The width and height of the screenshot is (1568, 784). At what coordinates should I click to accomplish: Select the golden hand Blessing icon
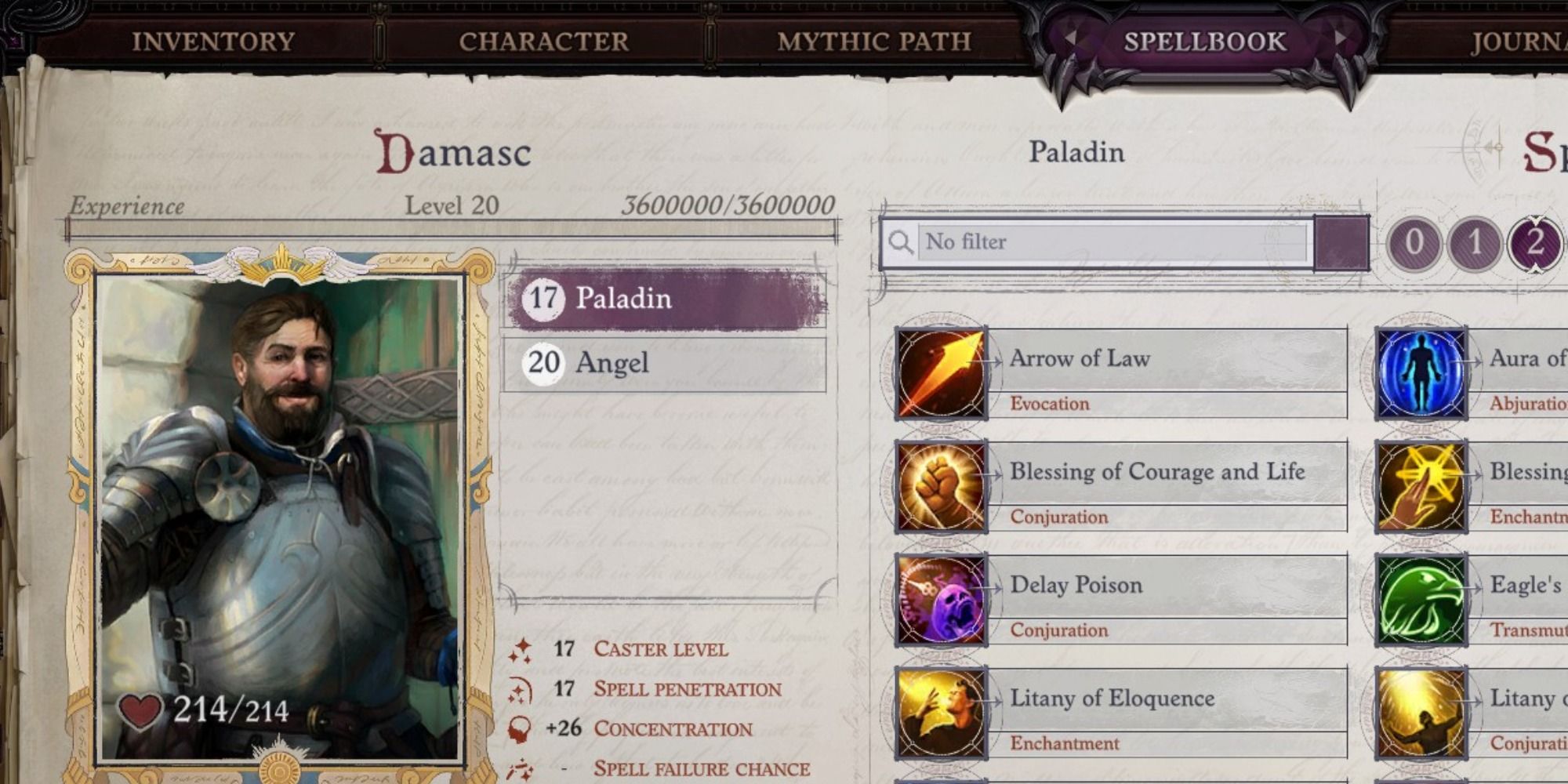click(x=1421, y=486)
